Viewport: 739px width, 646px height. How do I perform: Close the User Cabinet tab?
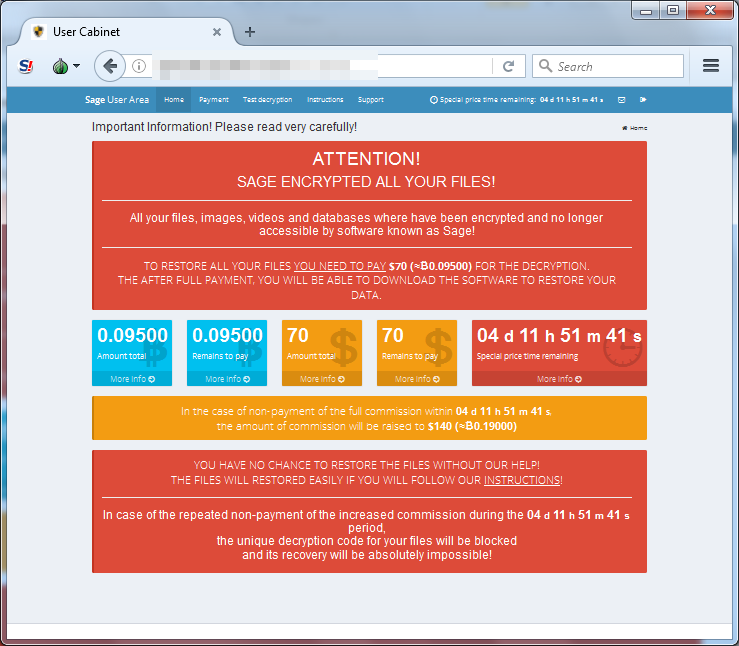coord(217,31)
